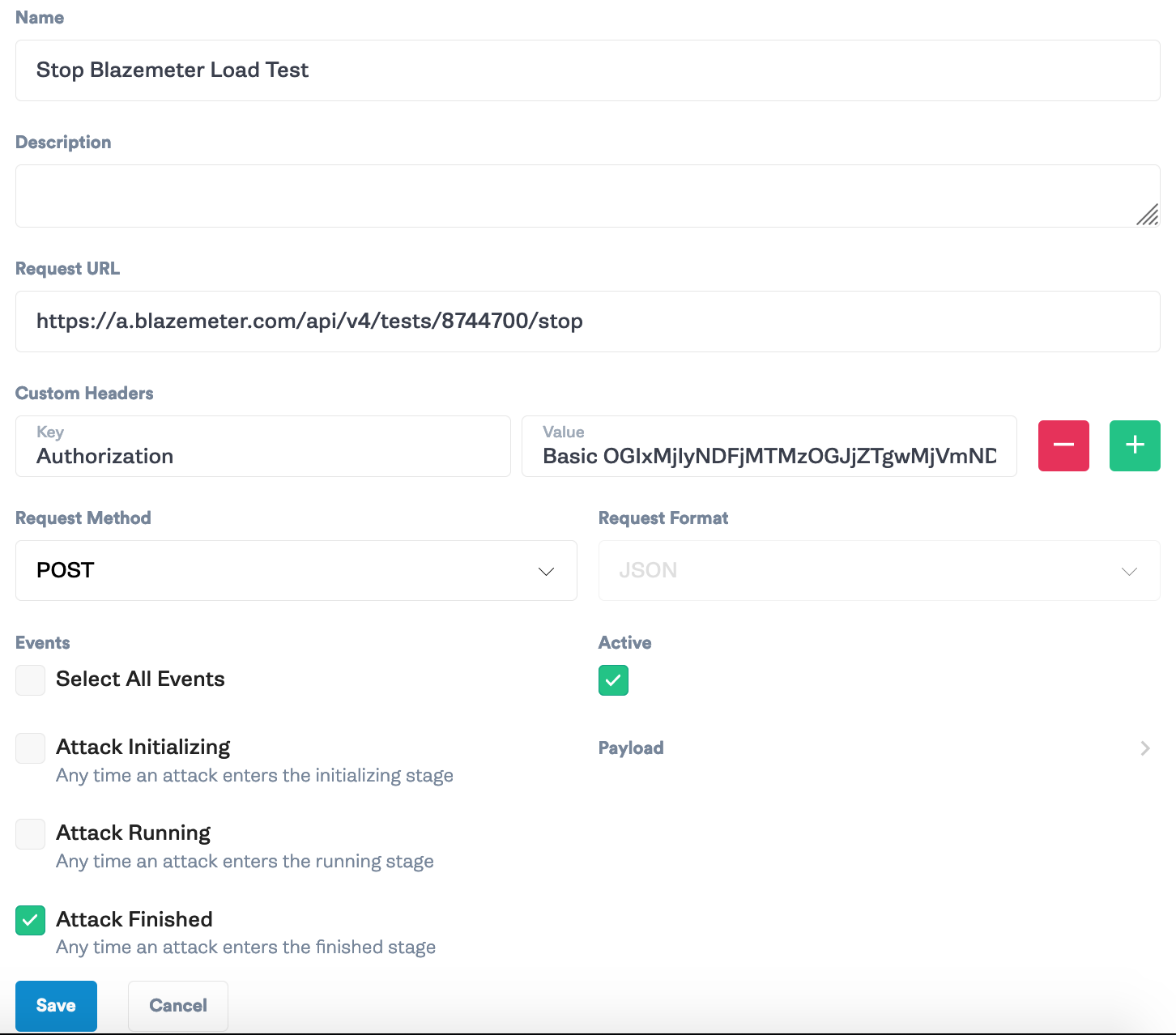The height and width of the screenshot is (1035, 1176).
Task: Click the Attack Finished label
Action: 134,919
